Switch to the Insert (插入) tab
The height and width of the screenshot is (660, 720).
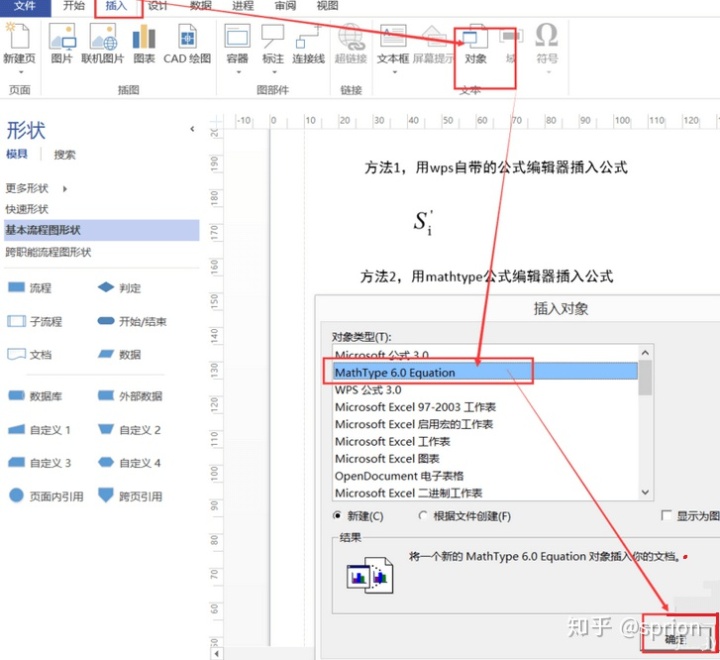coord(116,6)
